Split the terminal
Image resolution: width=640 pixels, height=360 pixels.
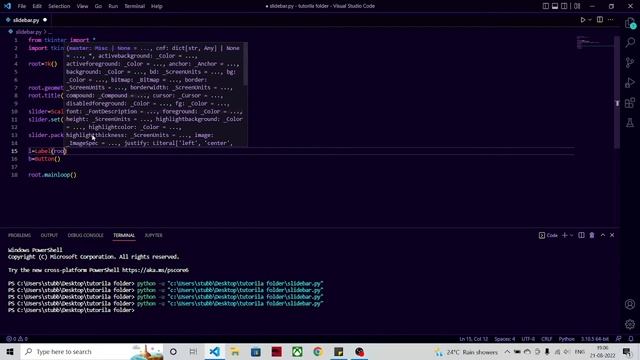pos(581,236)
